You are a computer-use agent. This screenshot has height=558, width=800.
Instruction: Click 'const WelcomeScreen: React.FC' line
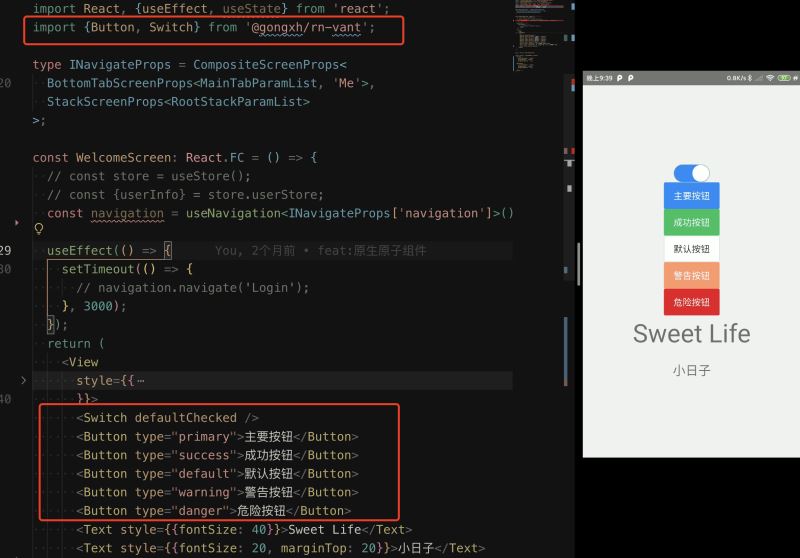[175, 158]
